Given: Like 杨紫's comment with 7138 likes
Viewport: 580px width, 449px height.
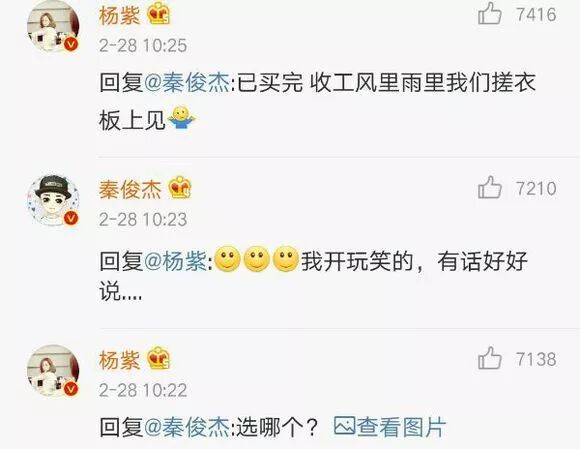Looking at the screenshot, I should click(x=490, y=358).
